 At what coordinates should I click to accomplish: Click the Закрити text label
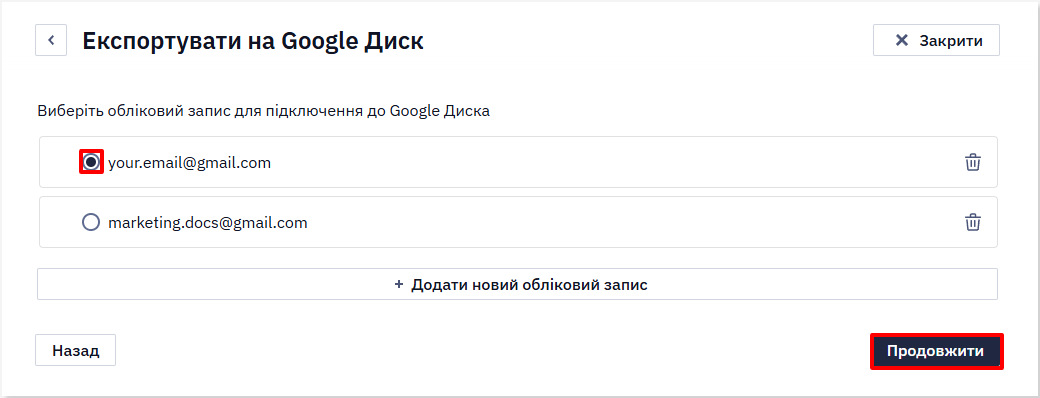(950, 40)
